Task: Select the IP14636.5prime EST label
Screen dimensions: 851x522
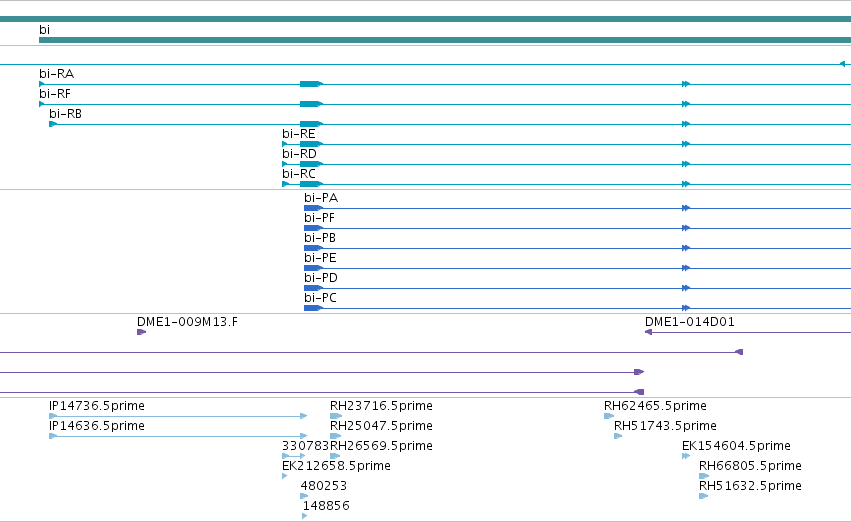Action: pyautogui.click(x=97, y=426)
